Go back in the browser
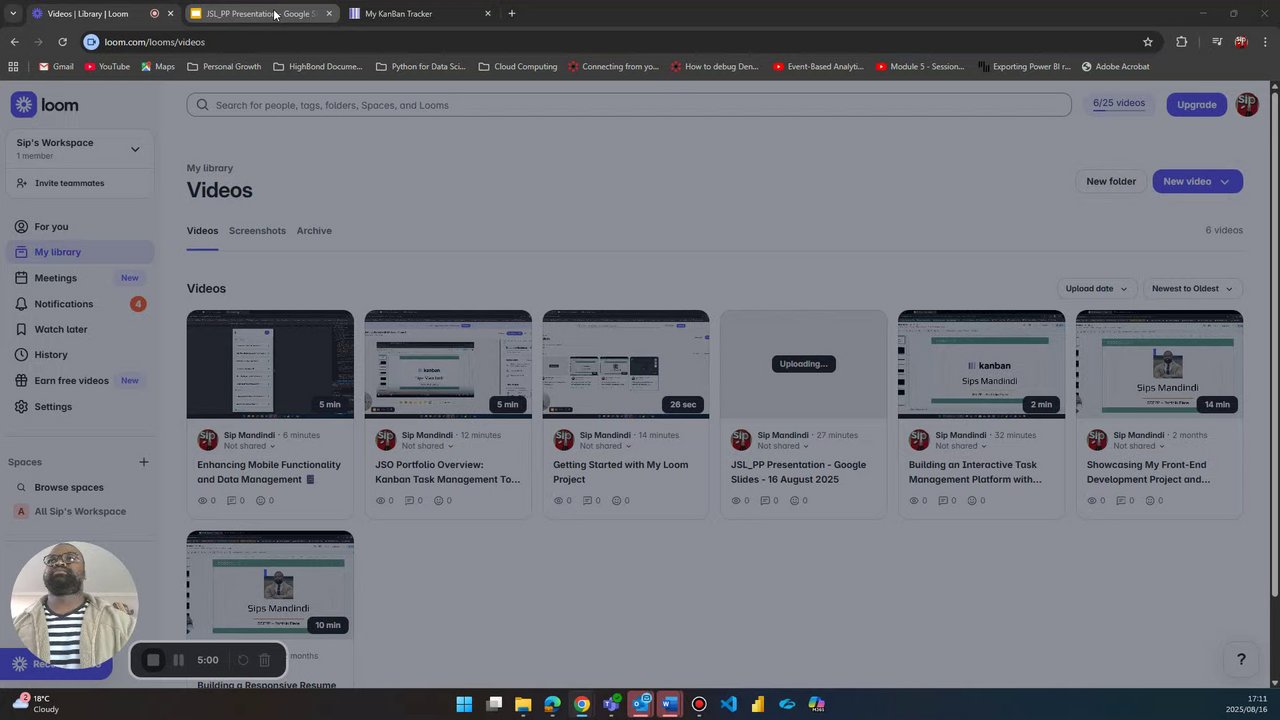 14,42
